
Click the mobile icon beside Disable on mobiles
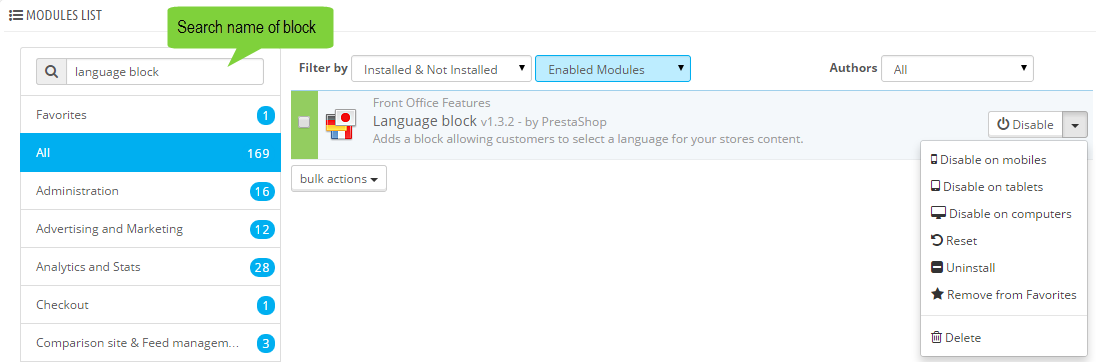(x=934, y=159)
